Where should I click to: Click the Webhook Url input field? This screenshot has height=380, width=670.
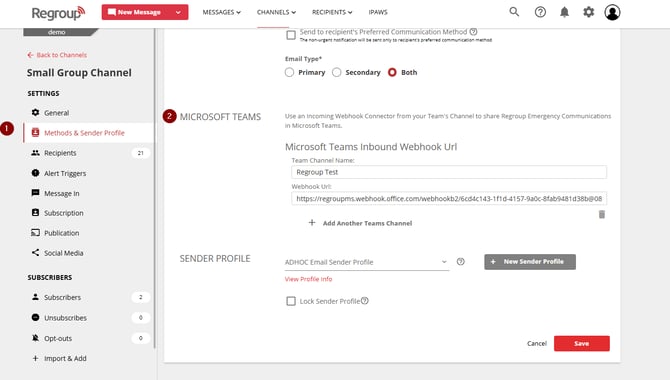(449, 198)
